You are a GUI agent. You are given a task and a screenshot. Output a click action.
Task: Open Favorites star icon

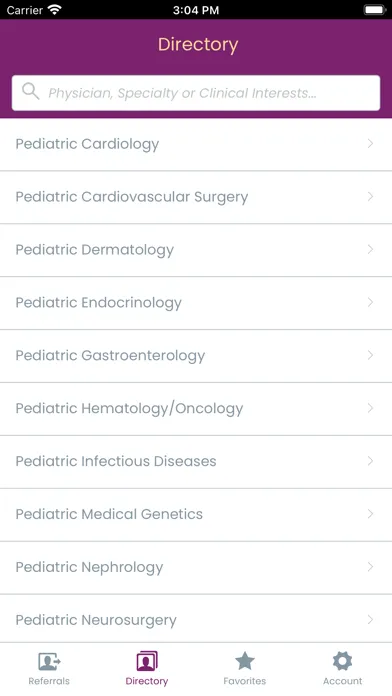[x=245, y=661]
